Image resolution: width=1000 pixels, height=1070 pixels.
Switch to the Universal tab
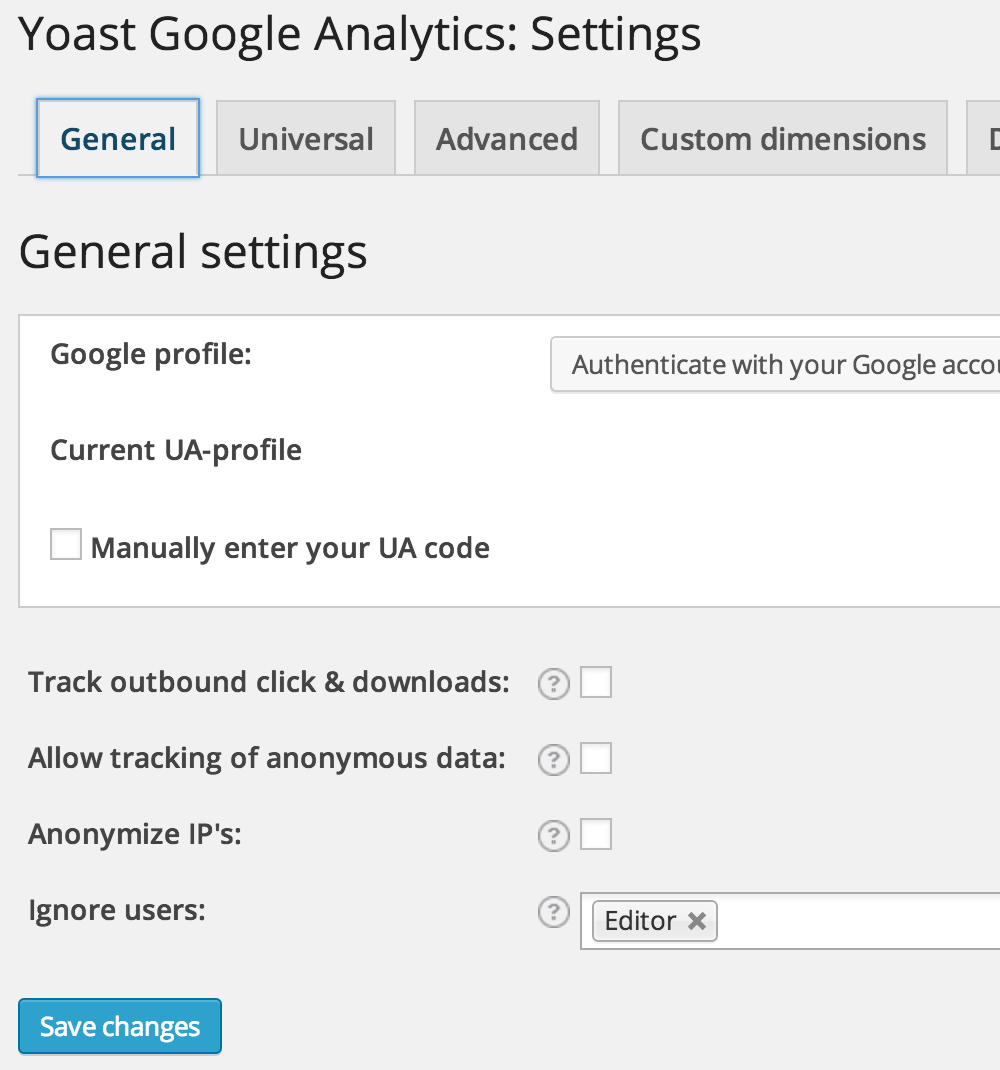point(306,139)
